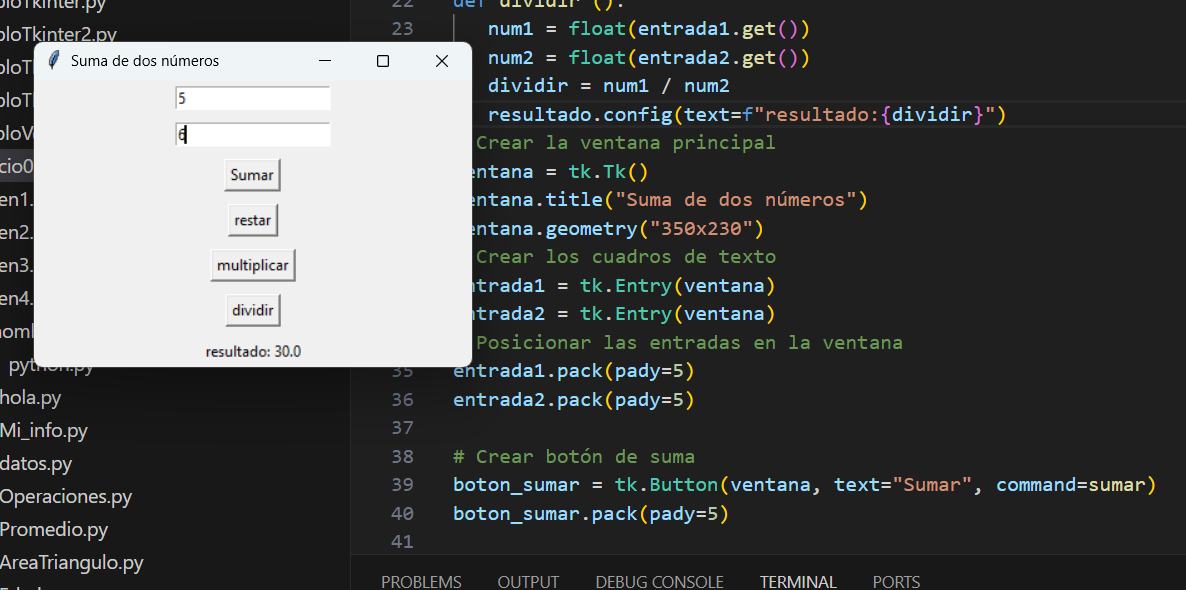Focus the first entry field containing 5
This screenshot has width=1186, height=590.
252,99
